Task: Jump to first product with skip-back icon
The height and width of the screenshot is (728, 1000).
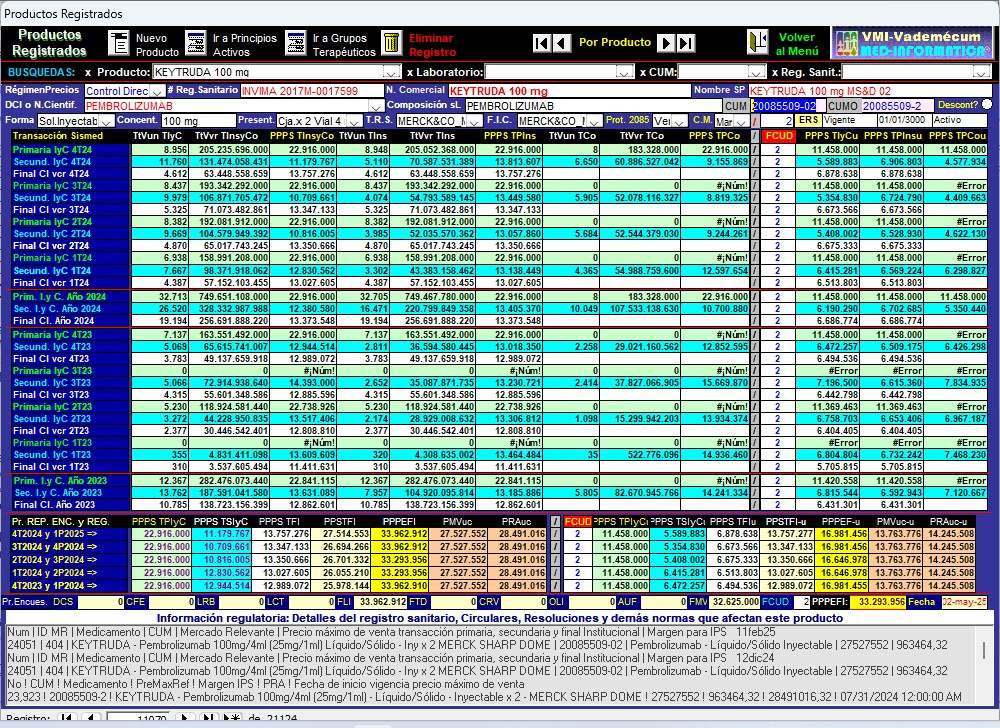Action: tap(541, 43)
